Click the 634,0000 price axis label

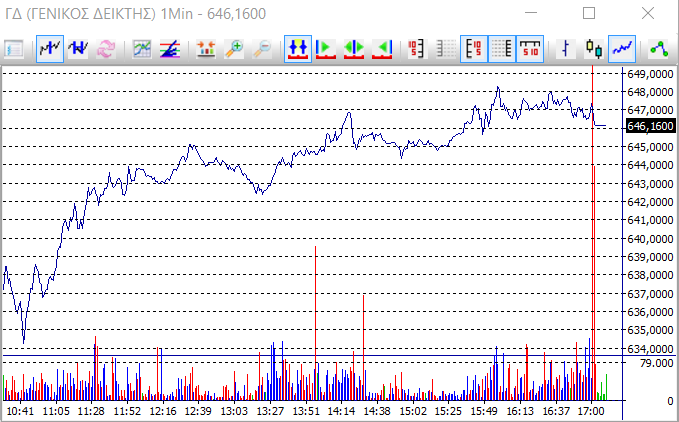pos(650,348)
